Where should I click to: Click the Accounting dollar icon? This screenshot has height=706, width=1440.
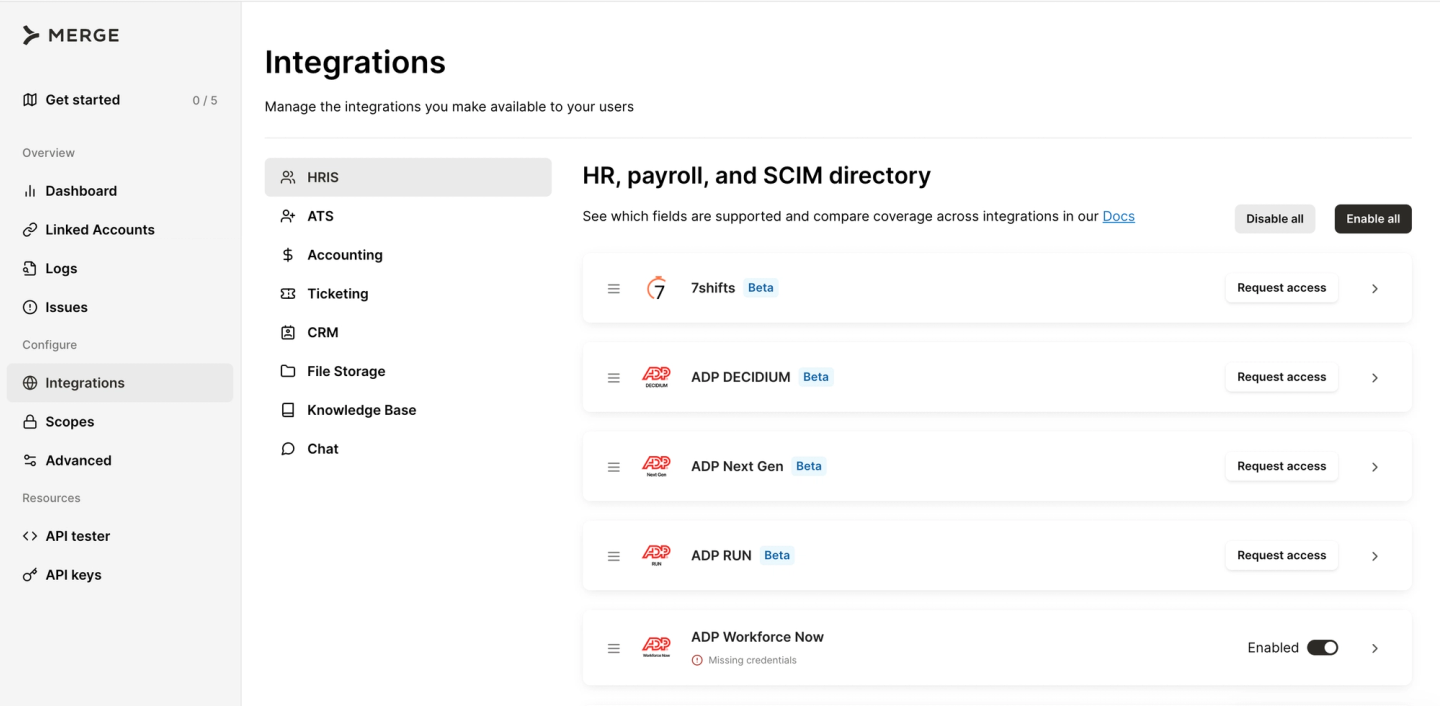pyautogui.click(x=288, y=255)
